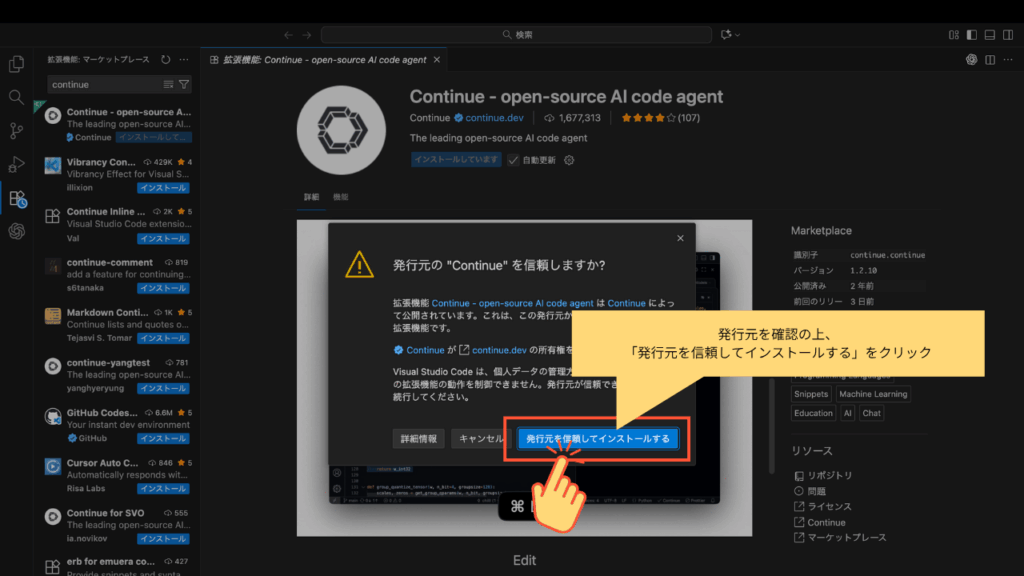
Task: Toggle the bottom panel layout button
Action: point(989,35)
